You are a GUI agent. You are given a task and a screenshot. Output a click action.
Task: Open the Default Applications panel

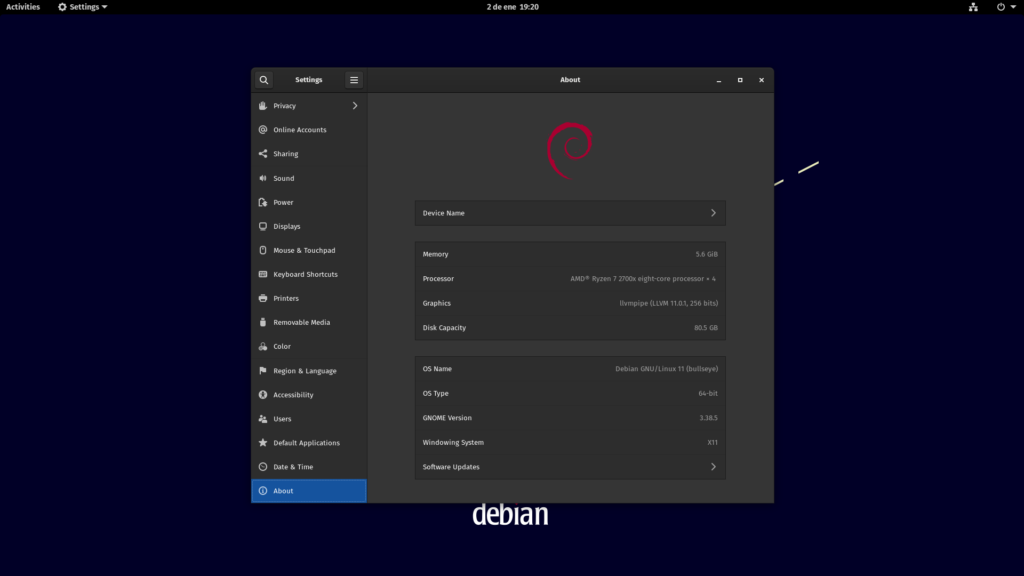(x=309, y=443)
